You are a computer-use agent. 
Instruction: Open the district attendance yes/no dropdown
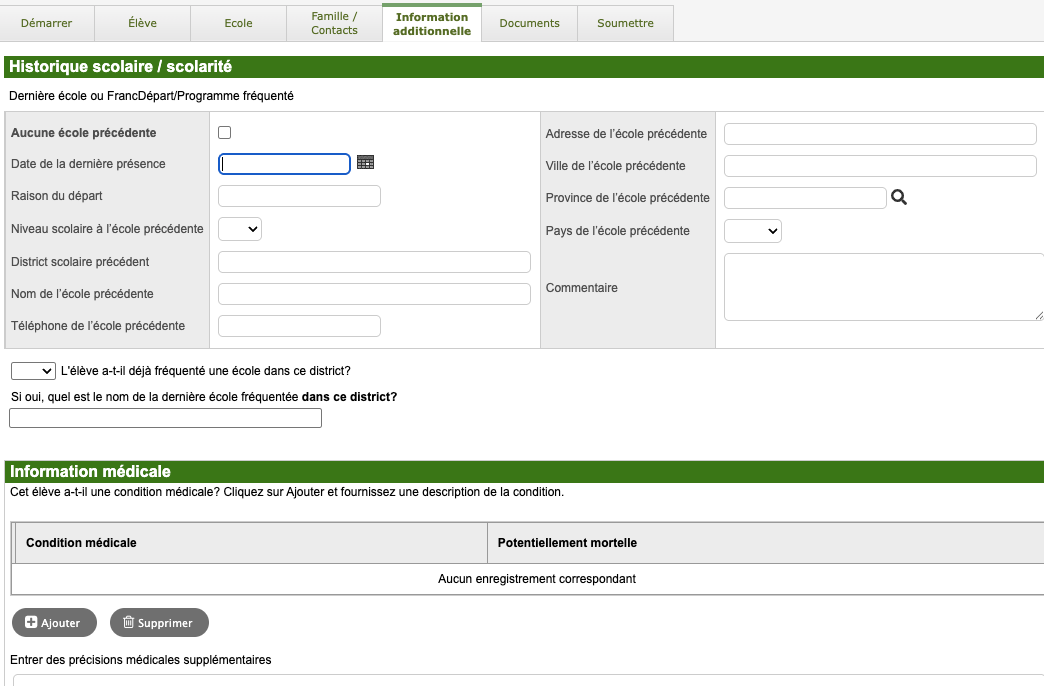tap(33, 371)
